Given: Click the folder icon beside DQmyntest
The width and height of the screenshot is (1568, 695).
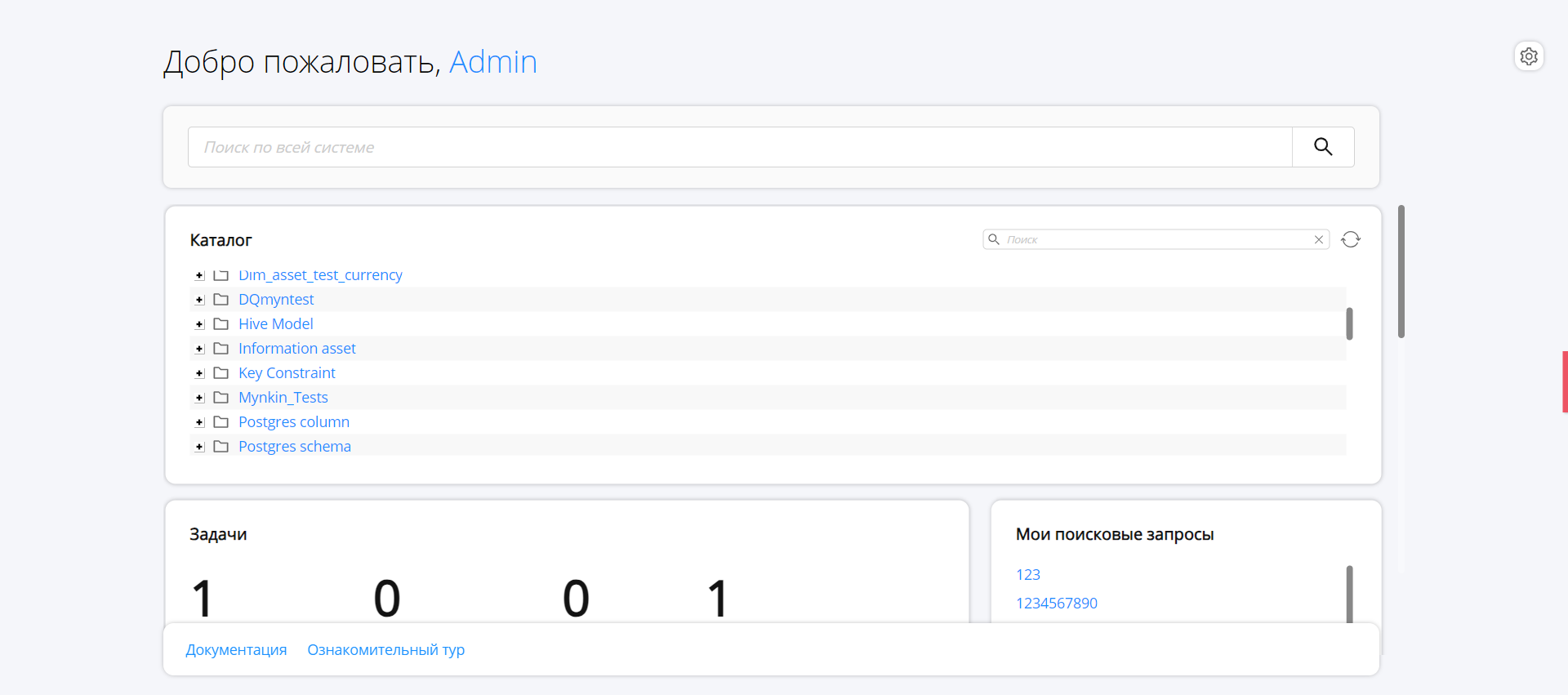Looking at the screenshot, I should click(220, 300).
